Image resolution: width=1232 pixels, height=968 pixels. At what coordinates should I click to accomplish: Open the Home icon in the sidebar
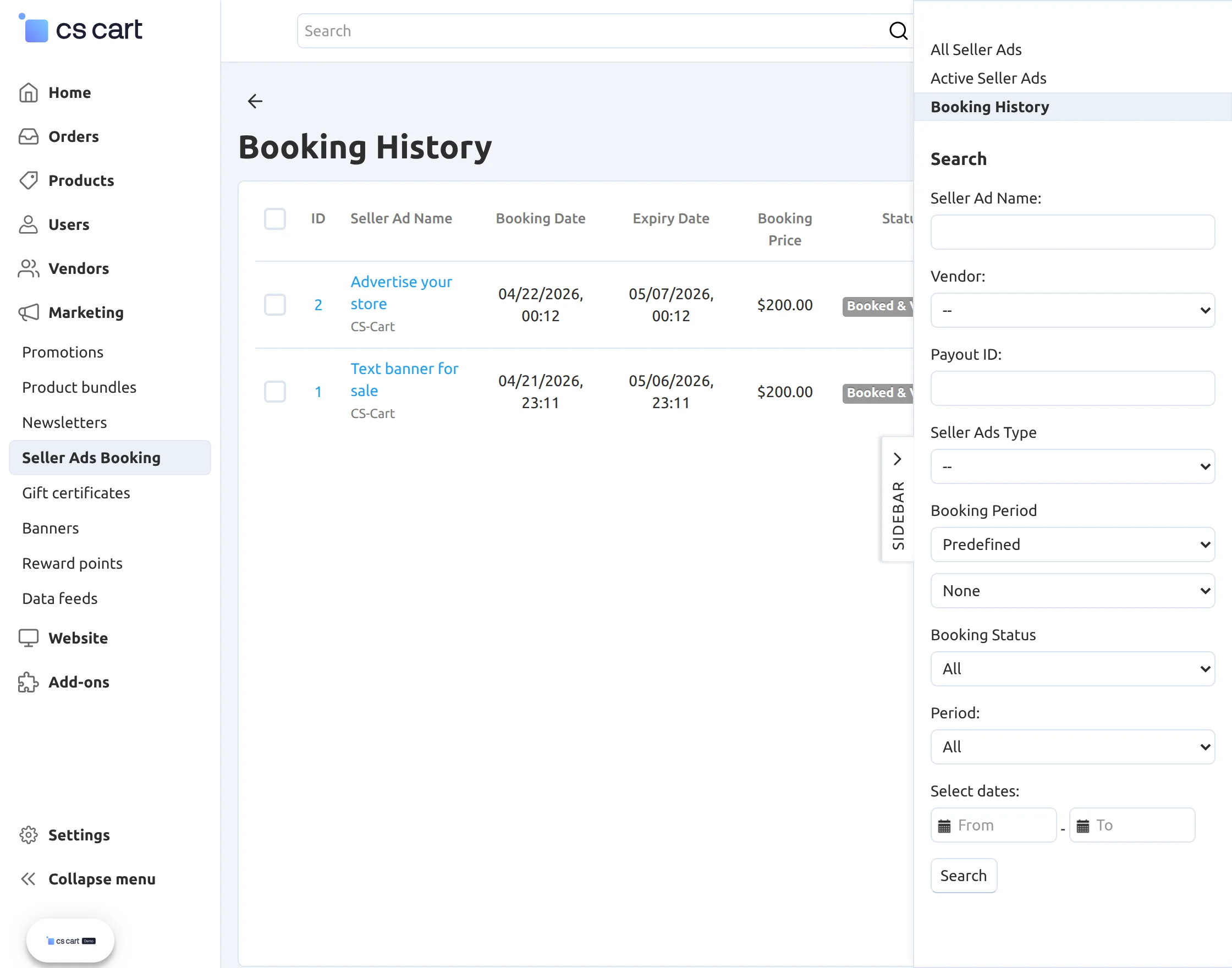pos(29,92)
